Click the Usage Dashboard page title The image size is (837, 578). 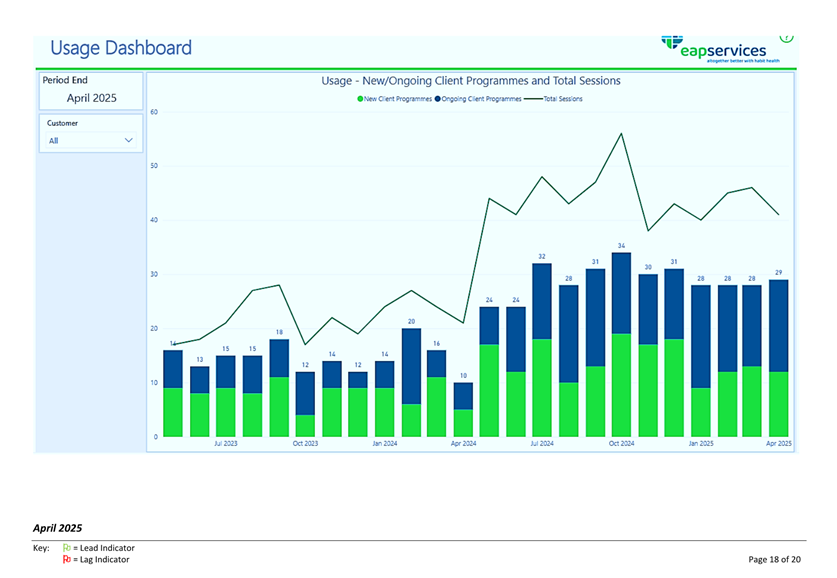point(120,48)
